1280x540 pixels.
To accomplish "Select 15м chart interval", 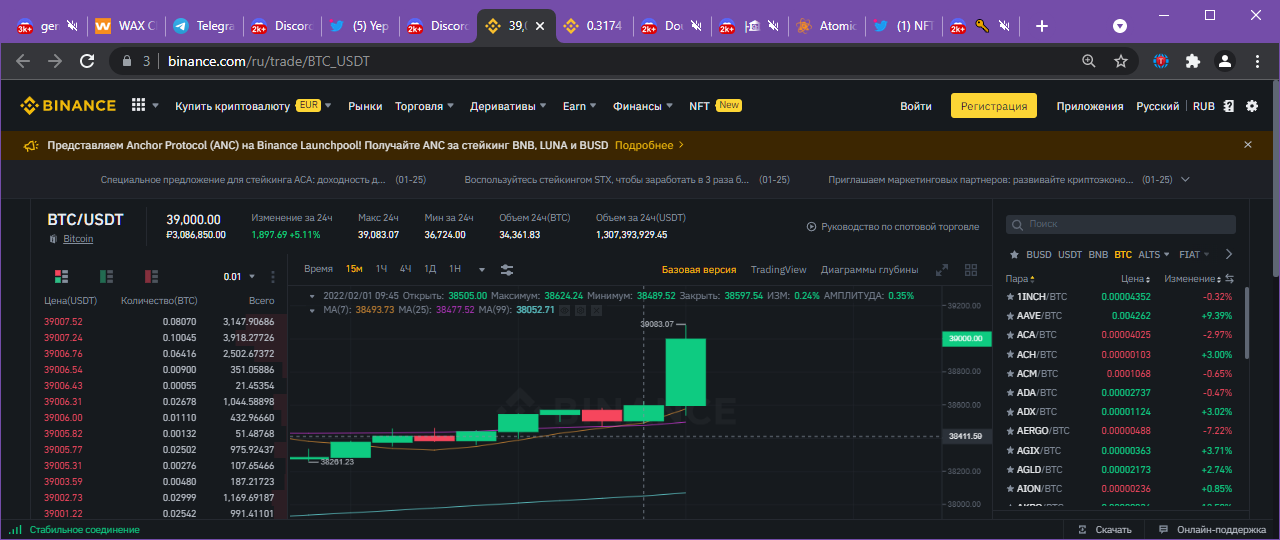I will 354,269.
